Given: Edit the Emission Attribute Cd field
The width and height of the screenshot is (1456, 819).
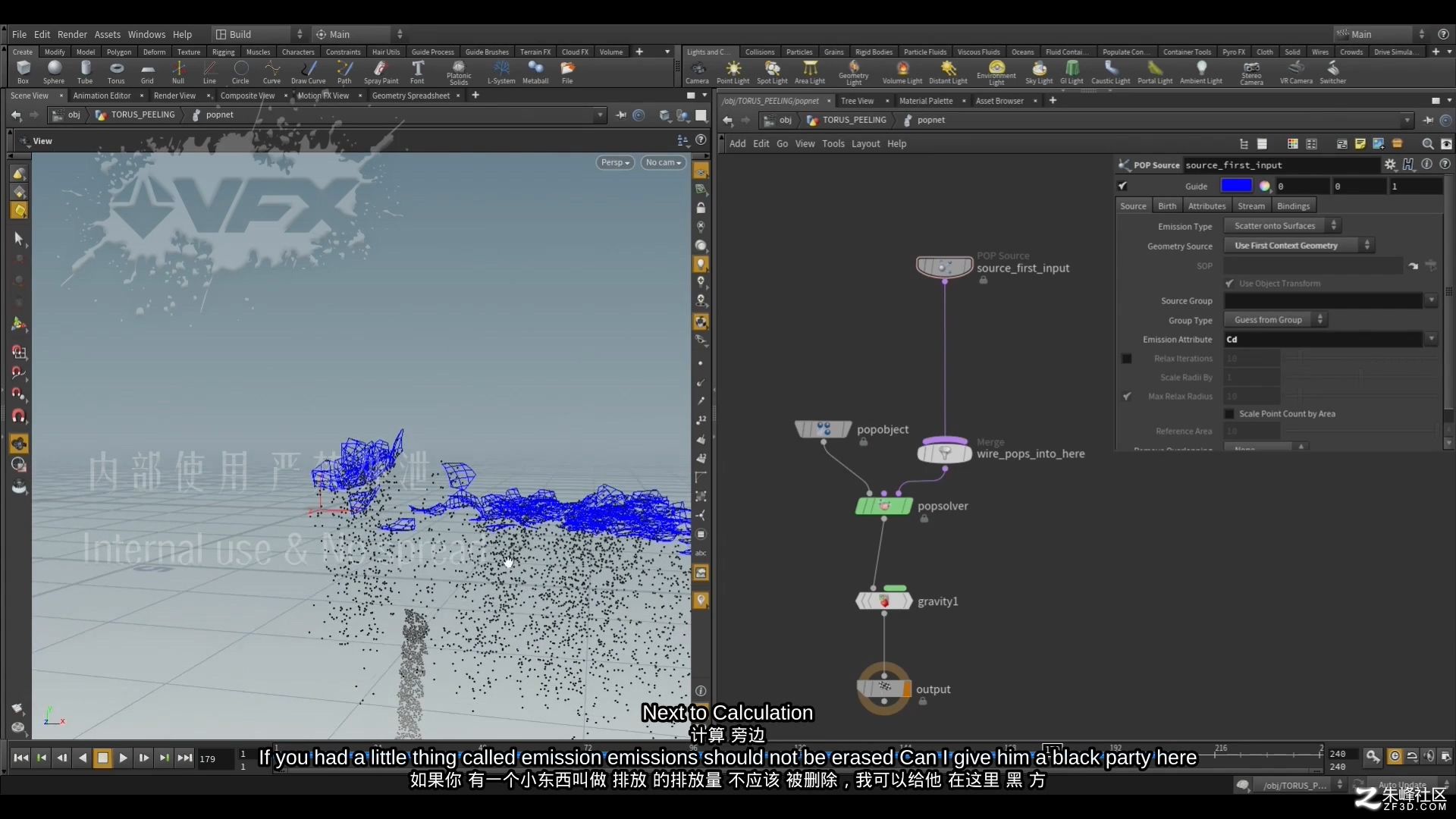Looking at the screenshot, I should tap(1323, 340).
